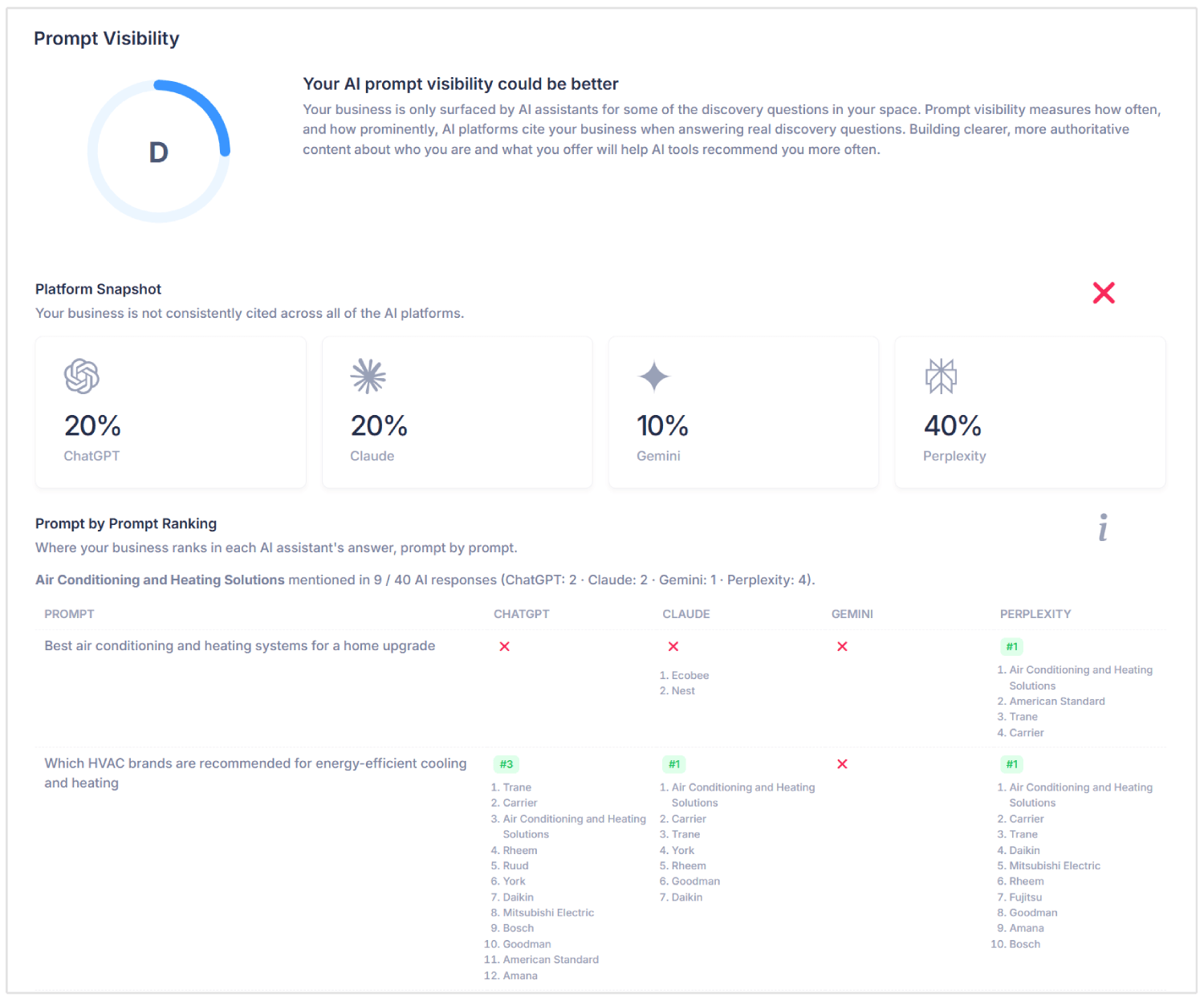Select the ChatGPT 20% value
The height and width of the screenshot is (1001, 1204).
92,425
